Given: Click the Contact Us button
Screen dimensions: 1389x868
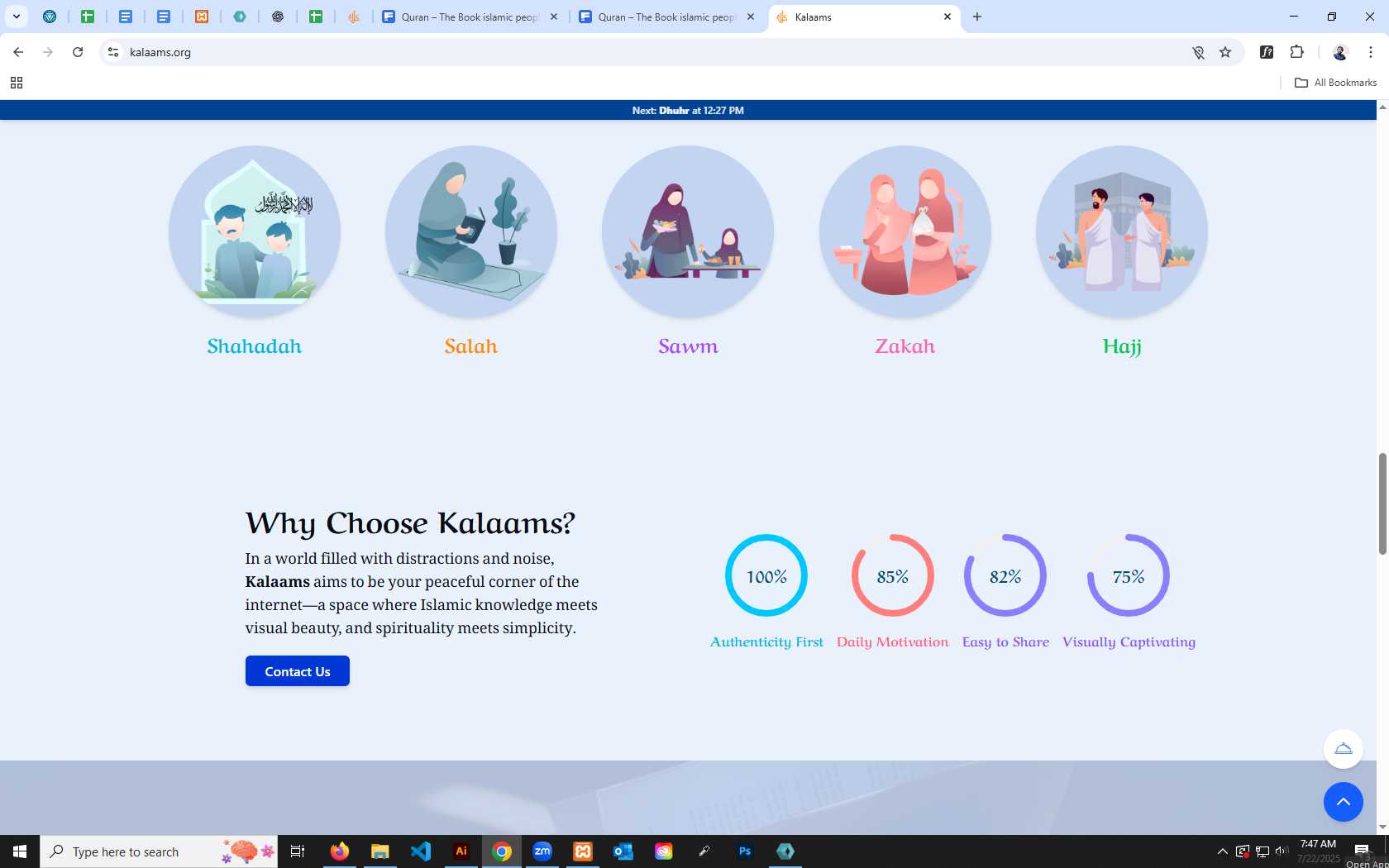Looking at the screenshot, I should (x=298, y=671).
